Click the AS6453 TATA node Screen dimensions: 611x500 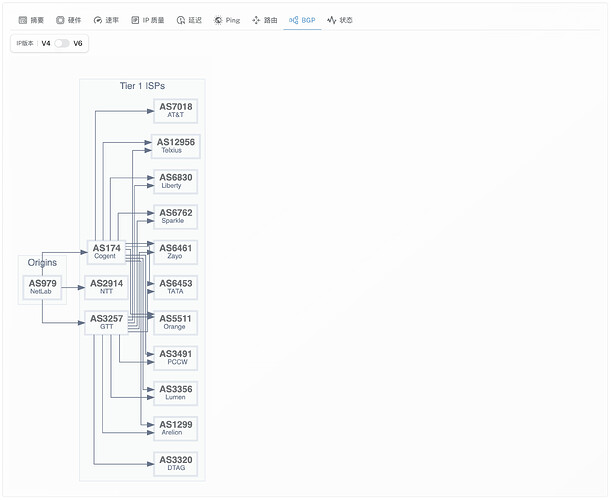point(176,287)
